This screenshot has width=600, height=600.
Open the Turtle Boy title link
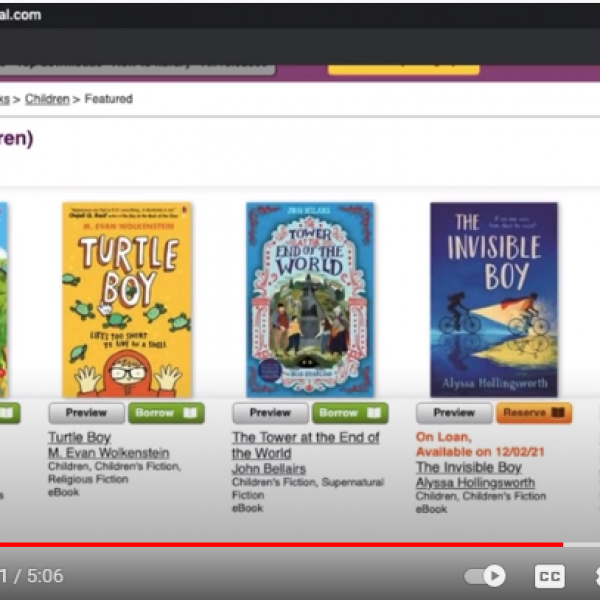click(80, 437)
